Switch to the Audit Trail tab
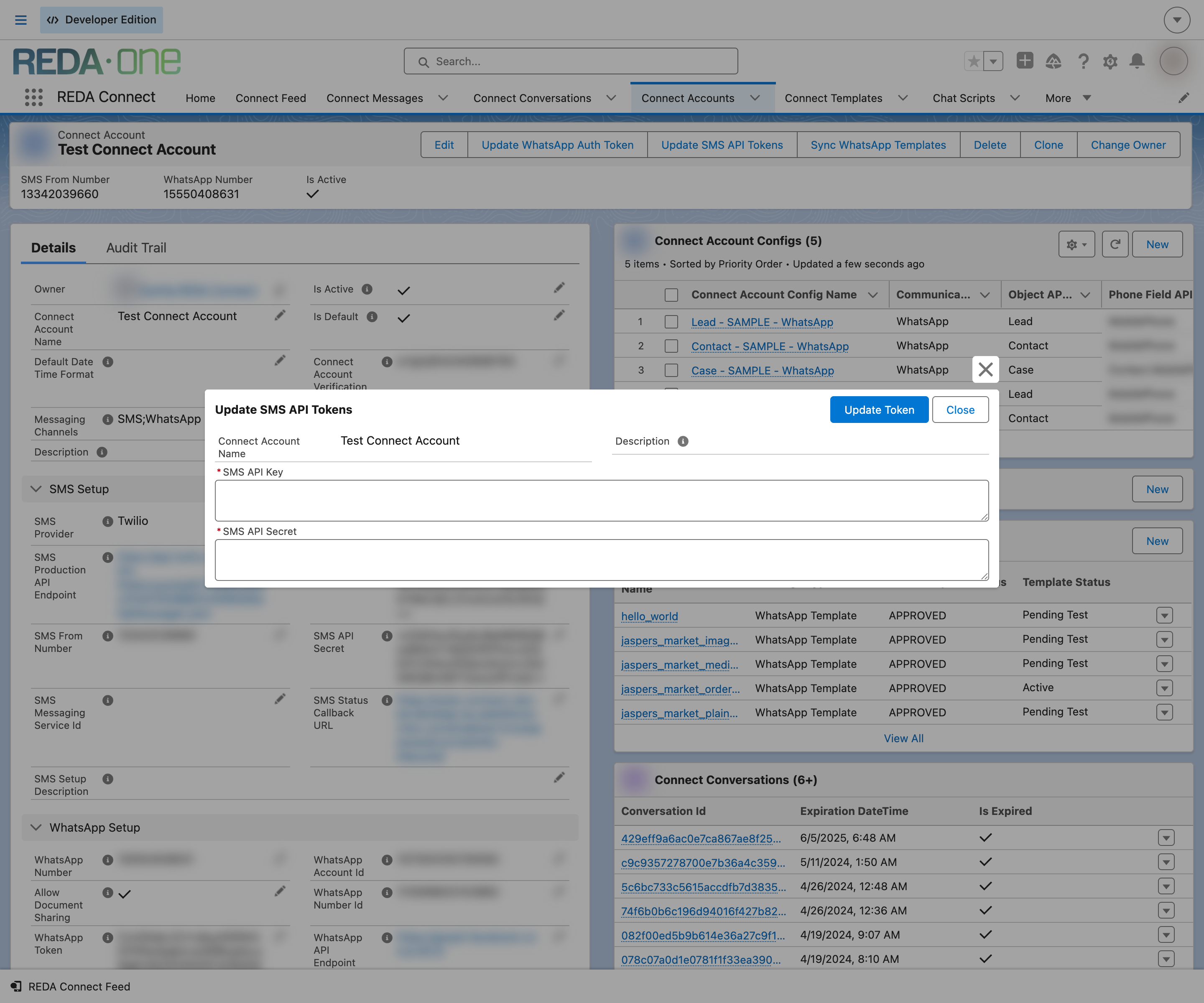The height and width of the screenshot is (1003, 1204). (x=136, y=247)
